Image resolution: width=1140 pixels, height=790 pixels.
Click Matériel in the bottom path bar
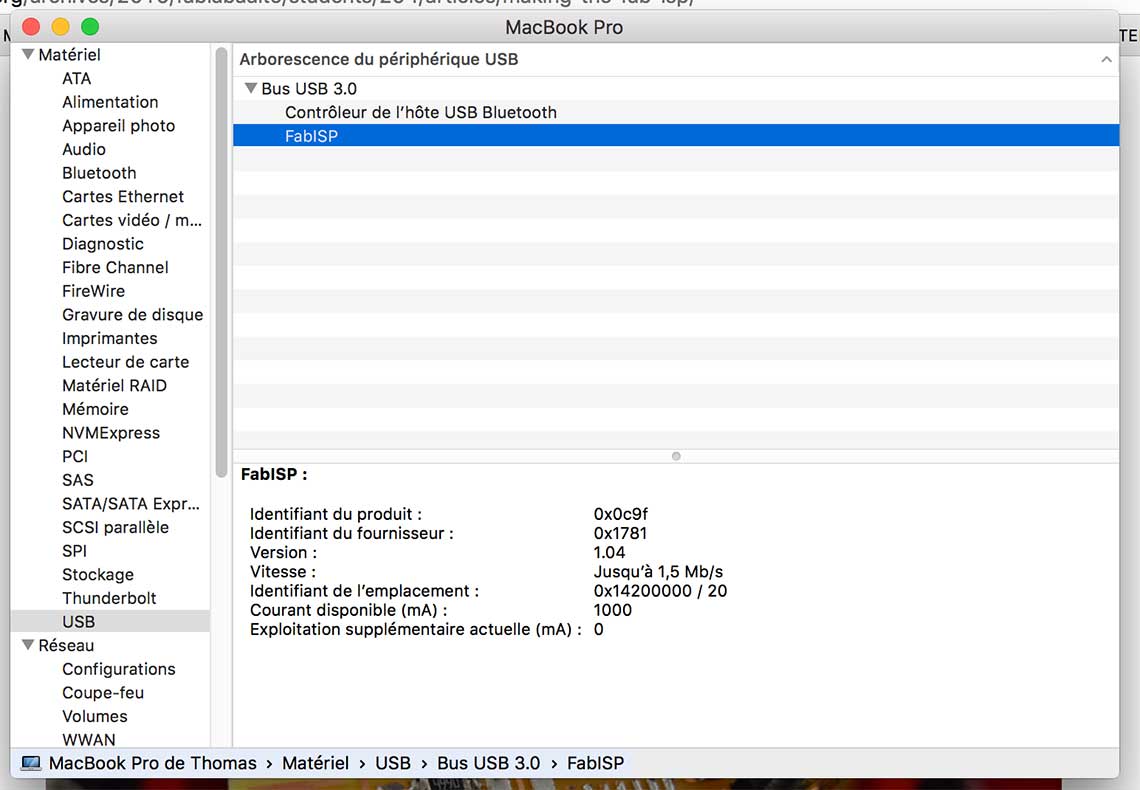pyautogui.click(x=316, y=763)
